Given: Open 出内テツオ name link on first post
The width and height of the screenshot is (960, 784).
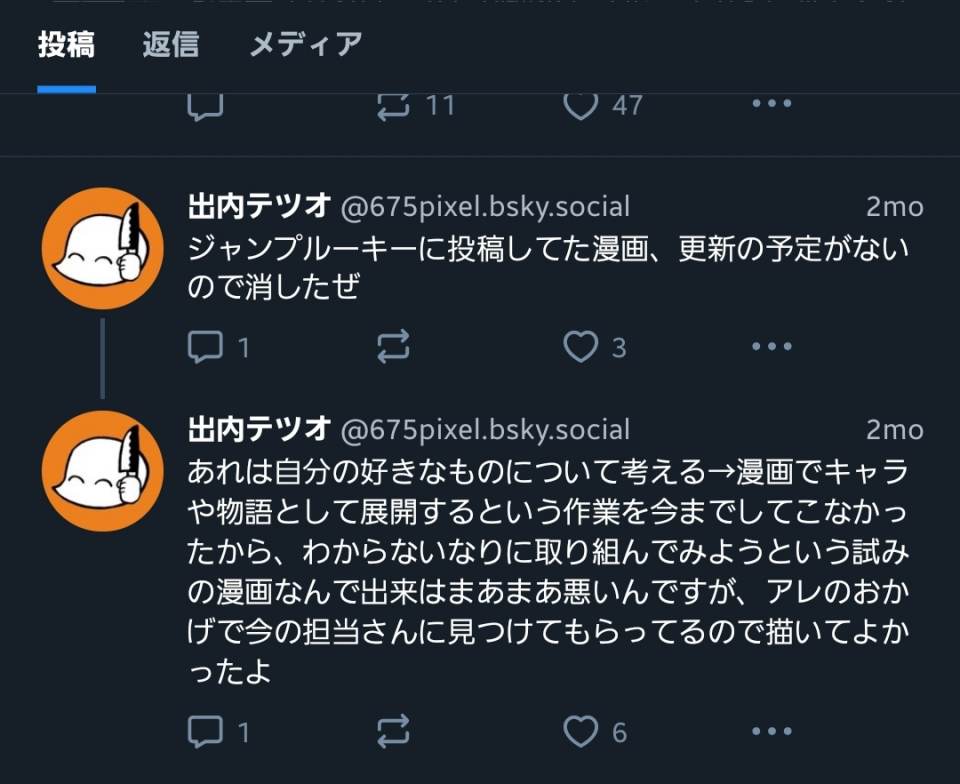Looking at the screenshot, I should pyautogui.click(x=259, y=207).
